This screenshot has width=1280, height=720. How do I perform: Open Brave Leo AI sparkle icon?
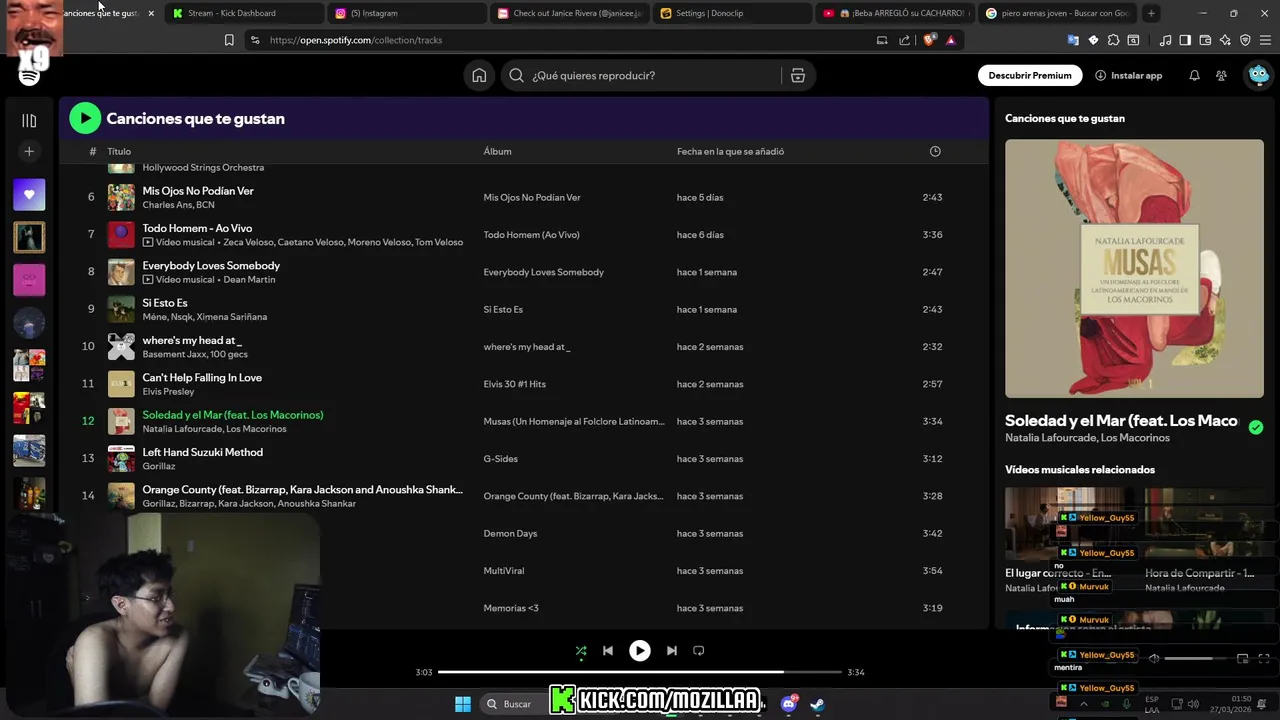tap(1225, 40)
